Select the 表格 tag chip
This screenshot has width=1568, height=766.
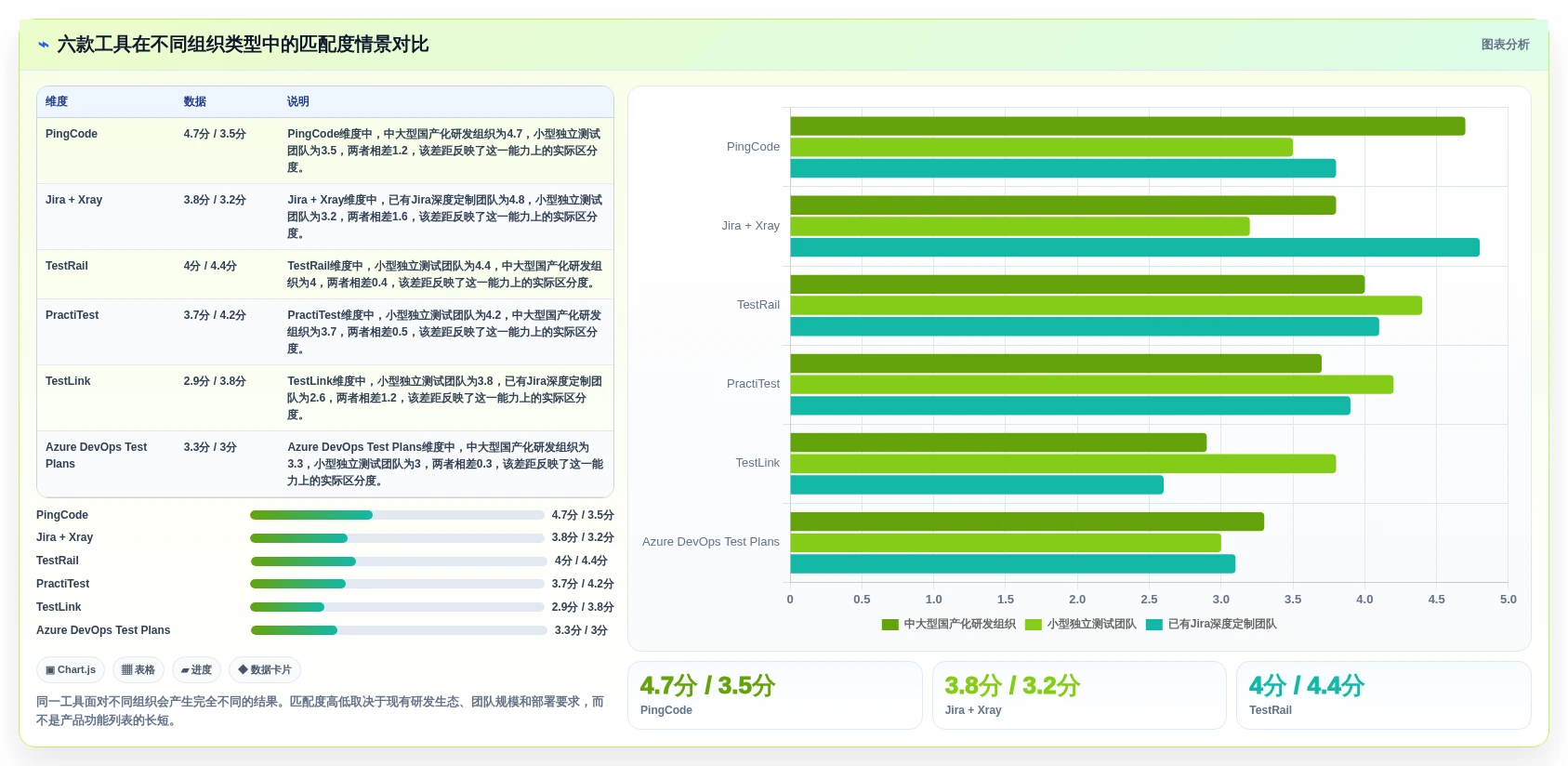point(138,669)
